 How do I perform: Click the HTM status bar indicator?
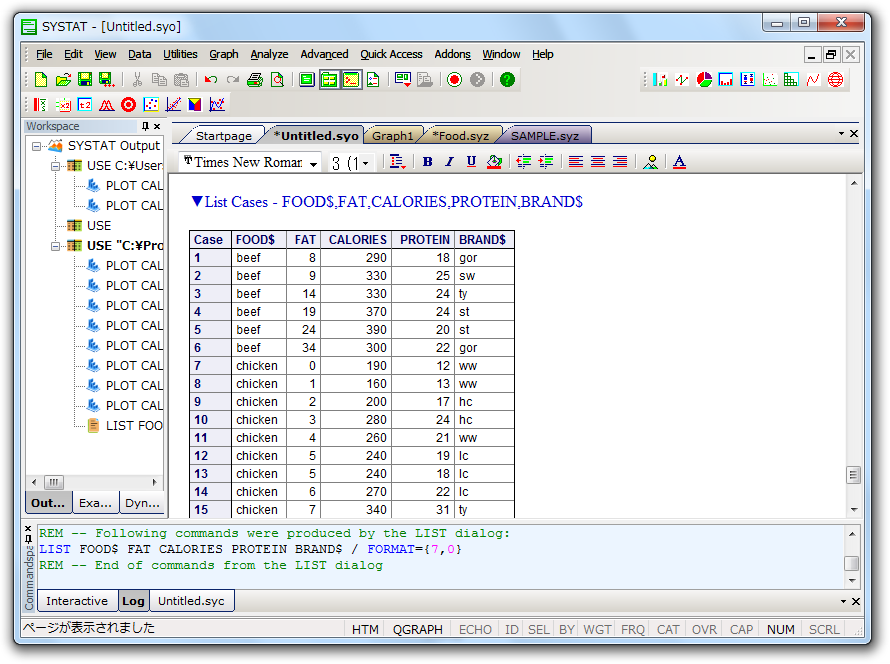tap(365, 629)
